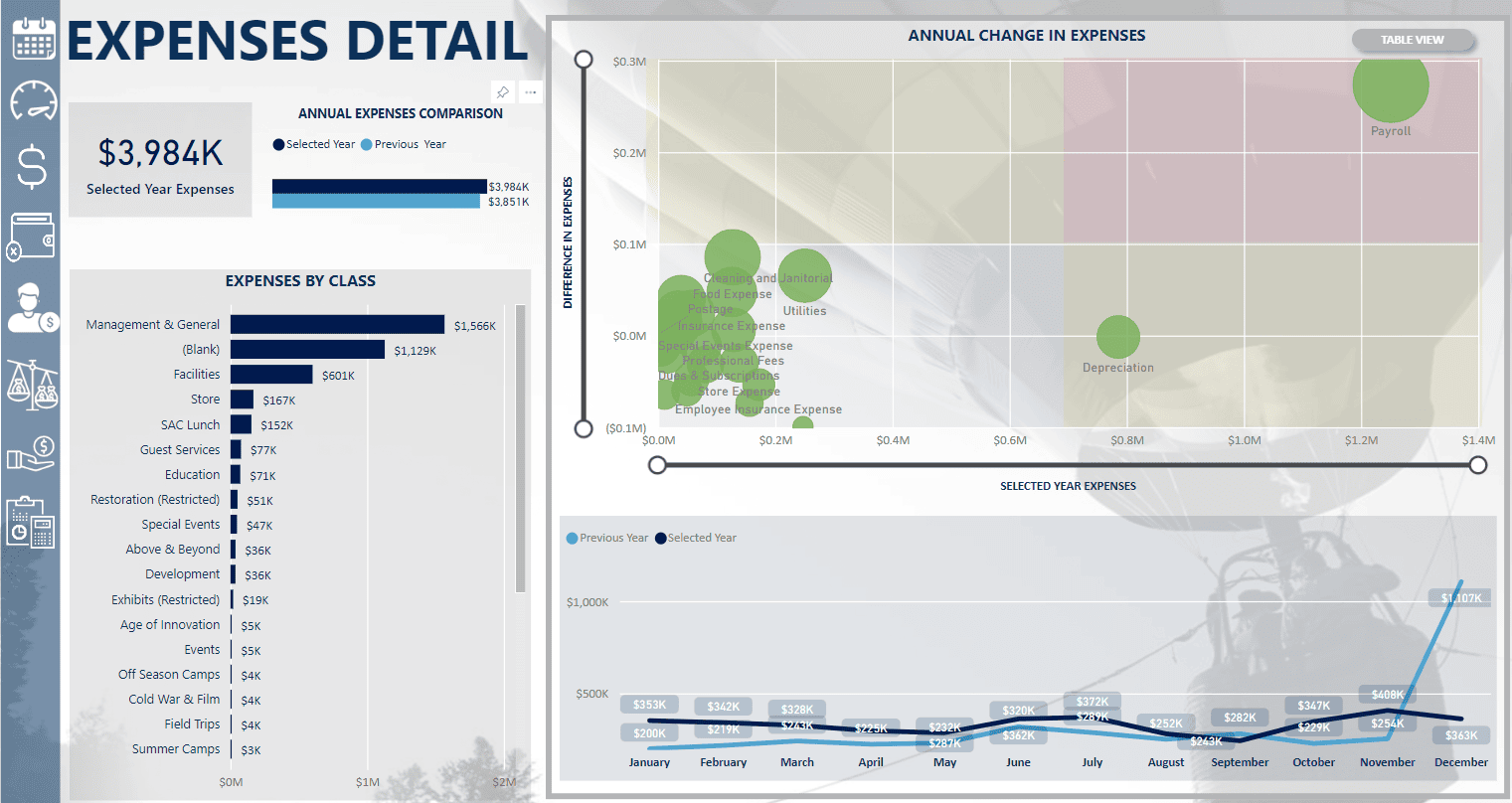
Task: Click the $1,566K value label
Action: tap(475, 326)
